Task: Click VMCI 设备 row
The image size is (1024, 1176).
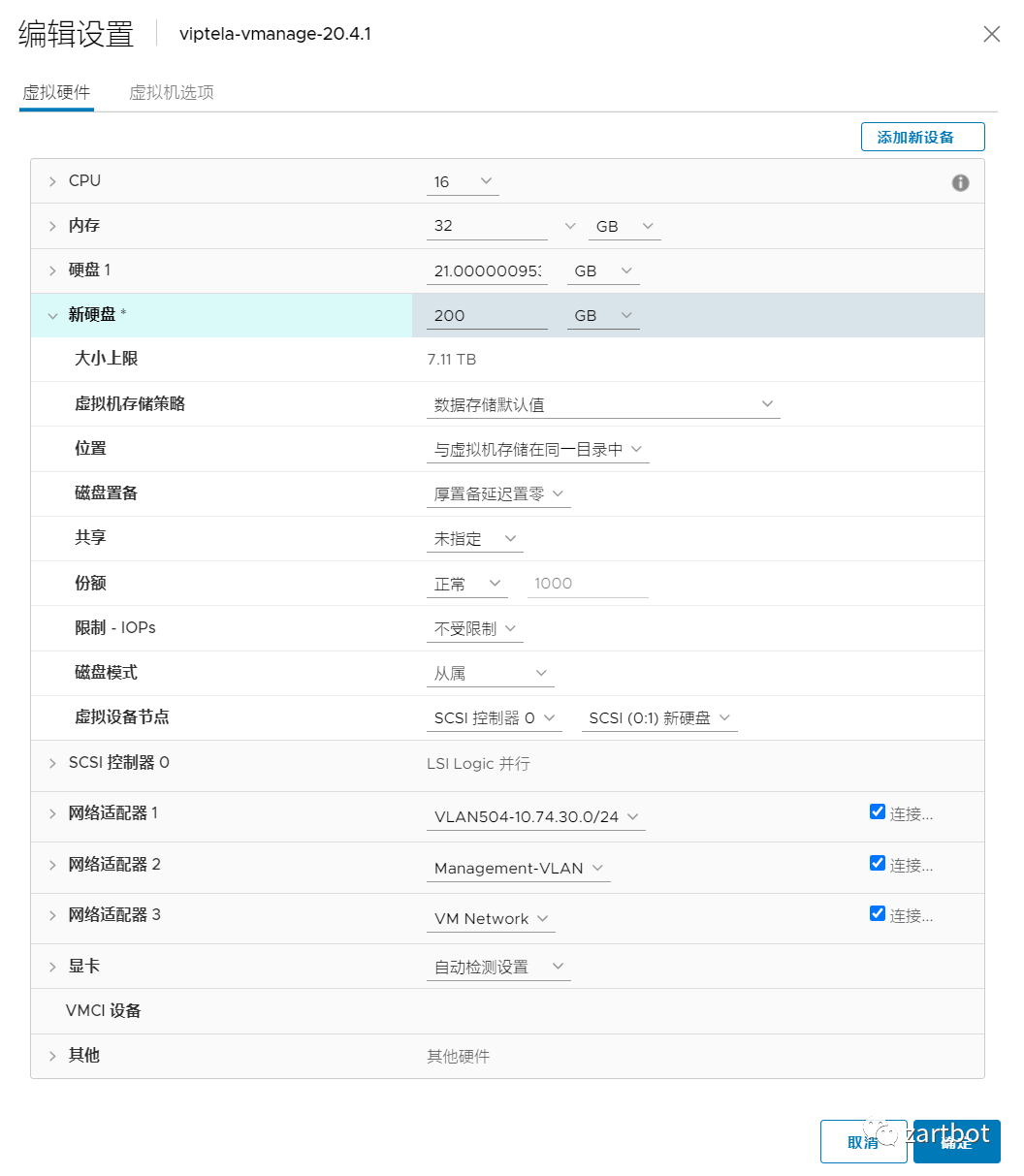Action: (507, 1011)
